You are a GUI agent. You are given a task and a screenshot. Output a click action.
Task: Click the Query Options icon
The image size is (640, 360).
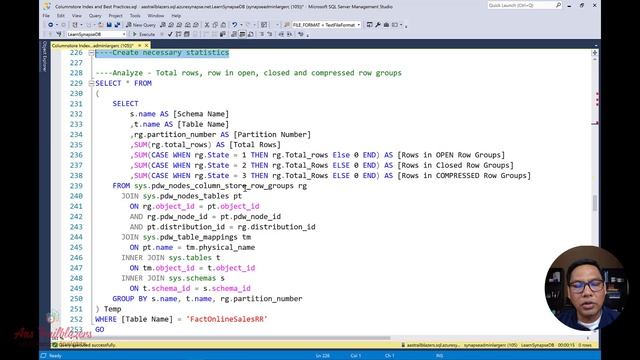tap(187, 34)
